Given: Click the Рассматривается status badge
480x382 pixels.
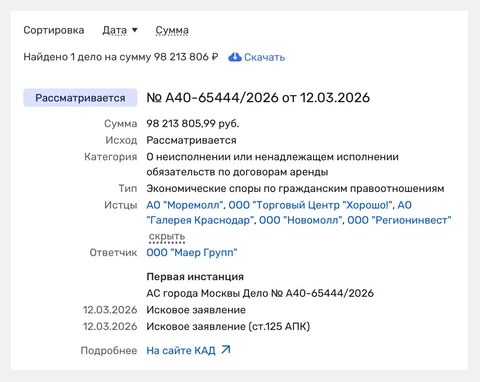Looking at the screenshot, I should click(x=80, y=98).
